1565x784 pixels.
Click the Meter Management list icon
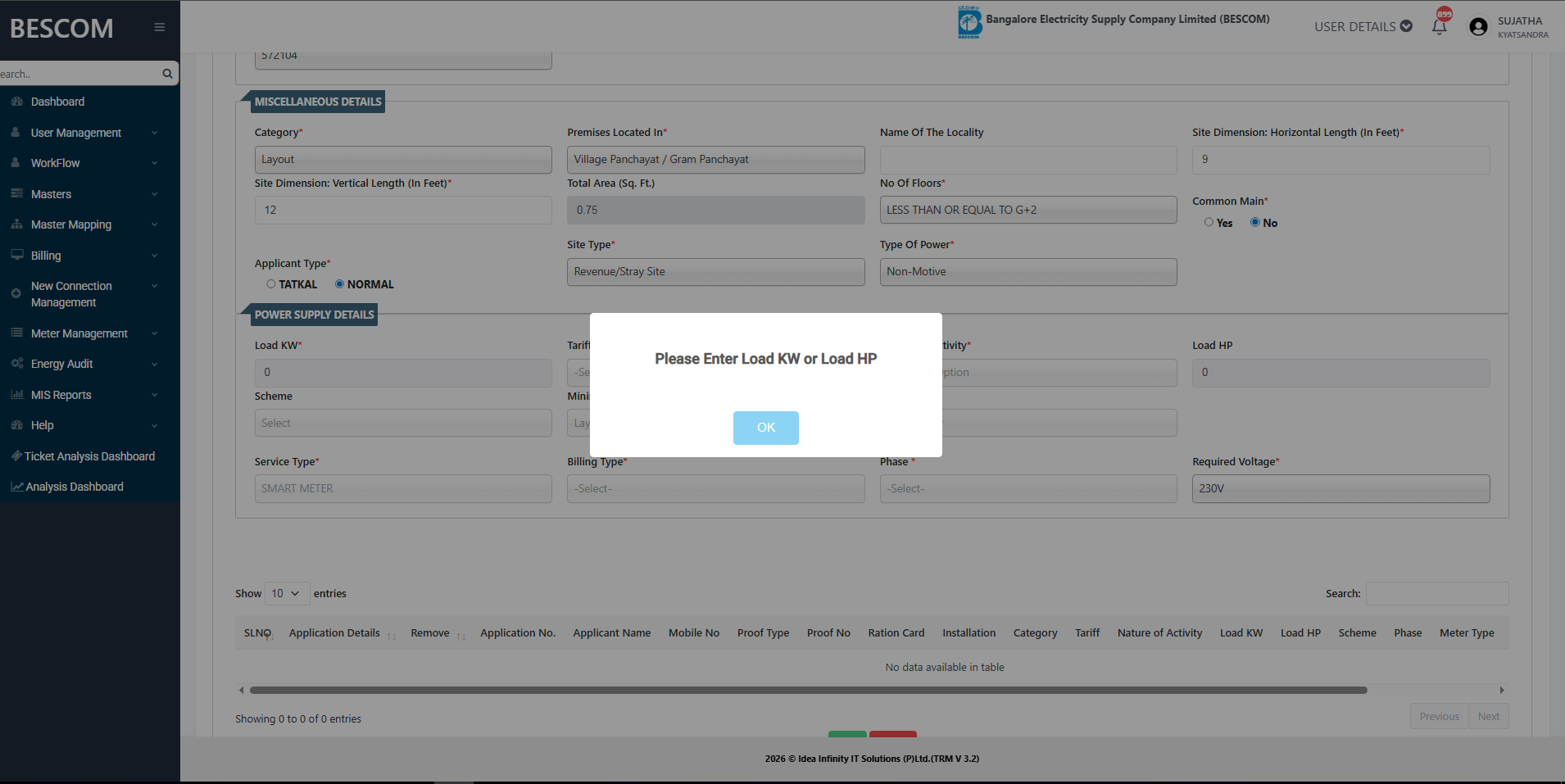[16, 333]
